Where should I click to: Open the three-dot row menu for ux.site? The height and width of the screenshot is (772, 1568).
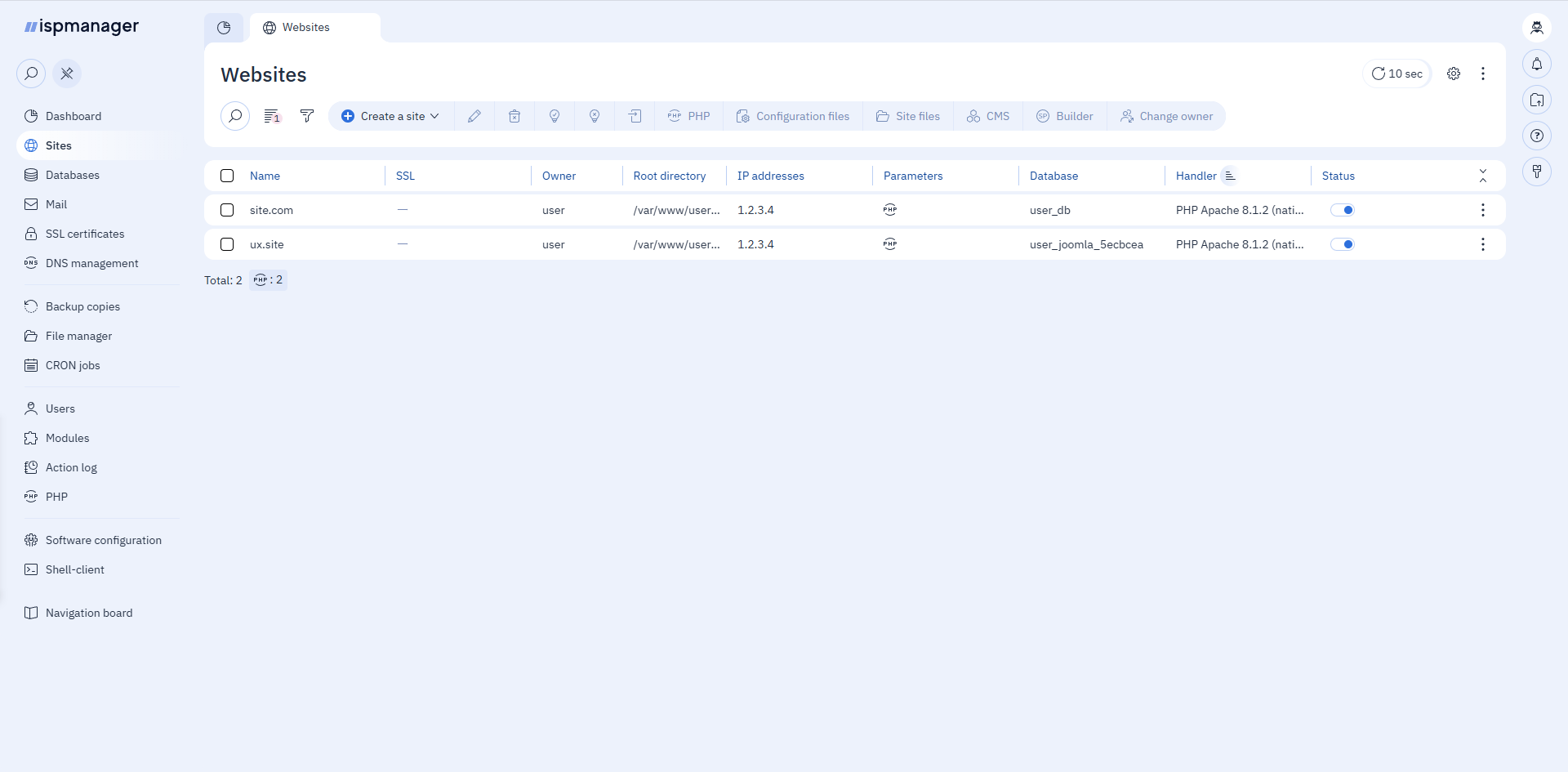pyautogui.click(x=1483, y=244)
